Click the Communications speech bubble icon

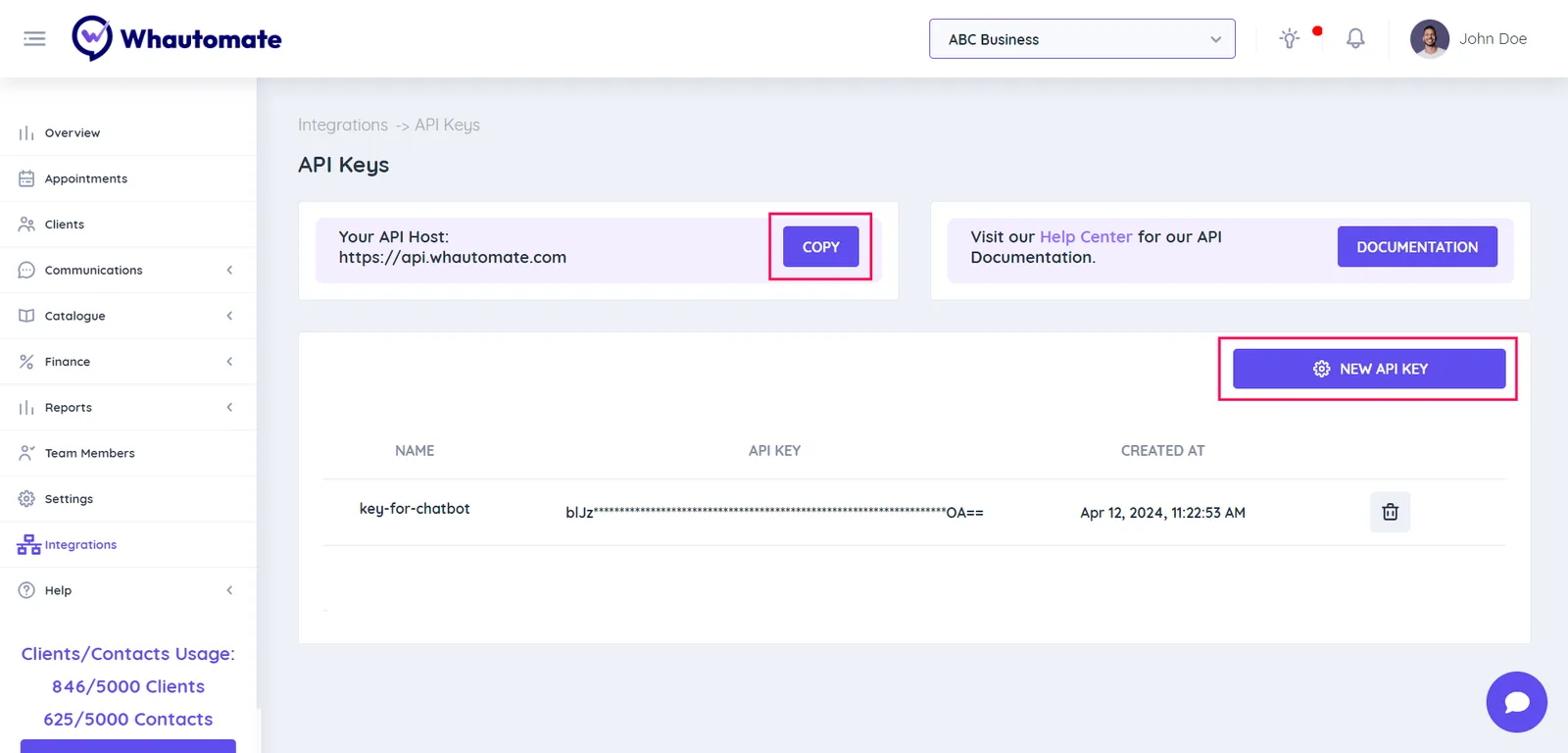point(26,270)
